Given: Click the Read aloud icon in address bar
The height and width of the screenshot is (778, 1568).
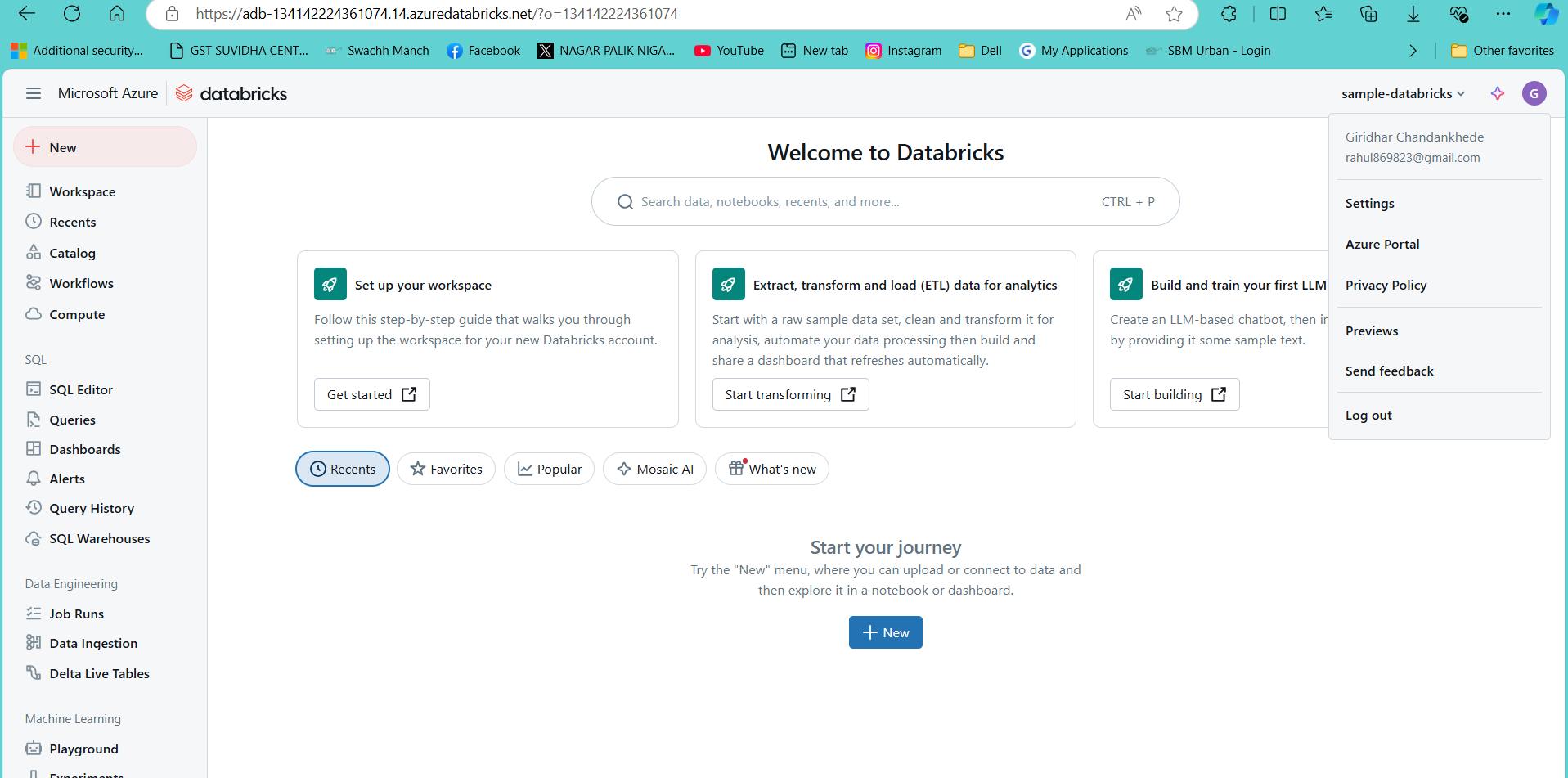Looking at the screenshot, I should pos(1134,14).
